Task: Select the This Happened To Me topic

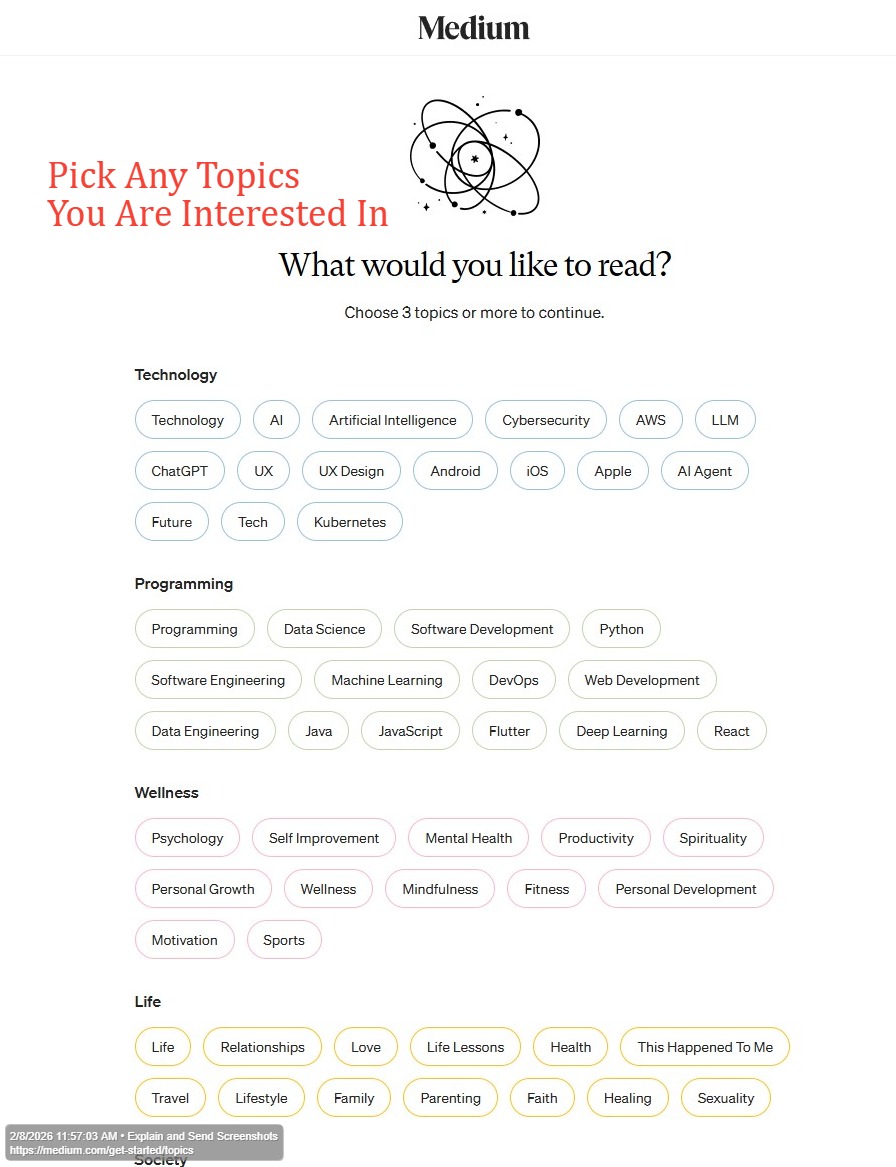Action: tap(705, 1047)
